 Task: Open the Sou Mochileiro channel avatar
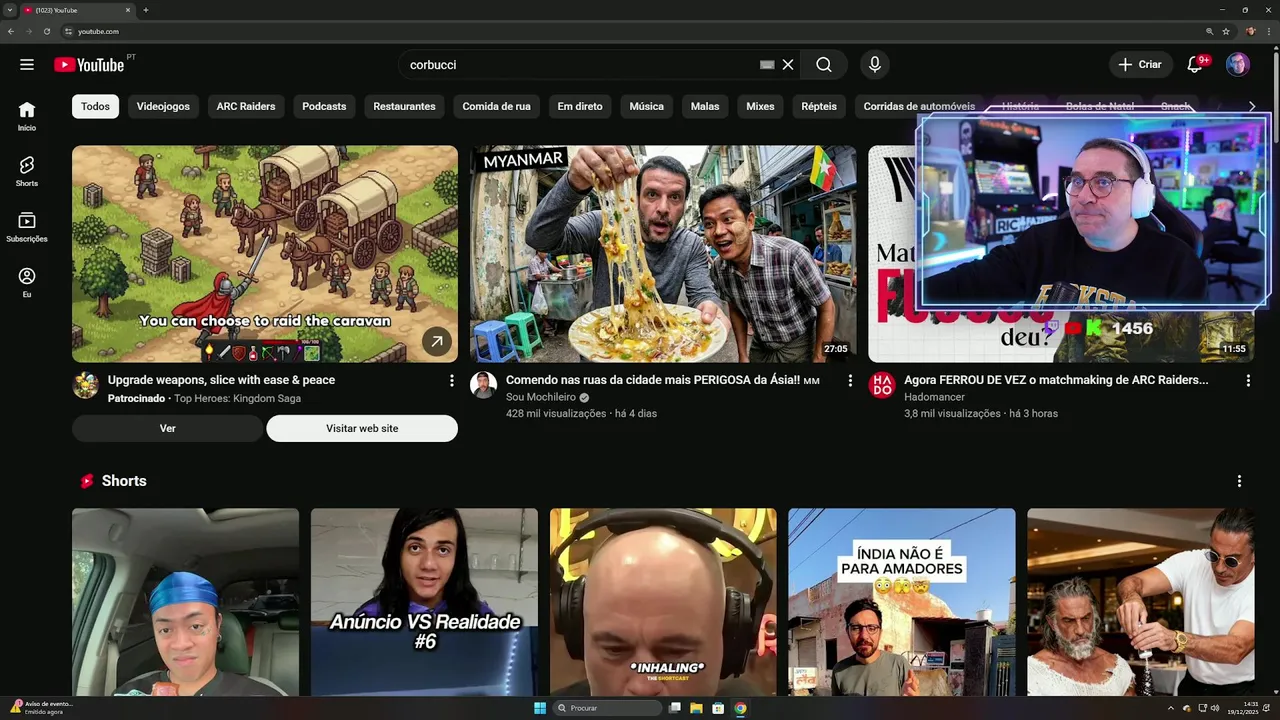tap(484, 385)
